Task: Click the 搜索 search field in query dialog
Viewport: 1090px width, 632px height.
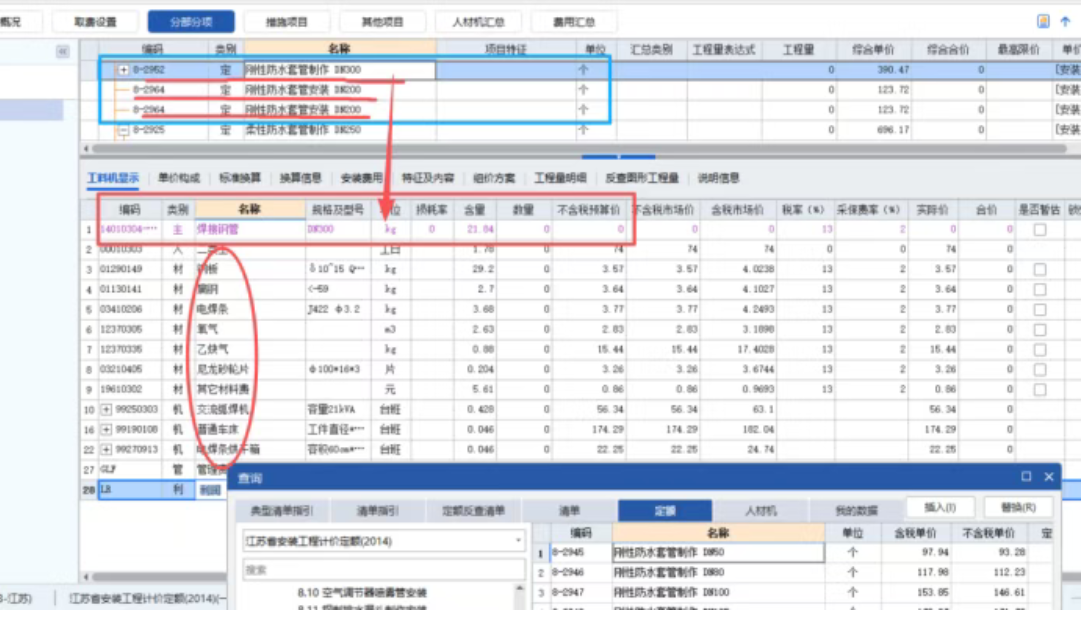Action: tap(383, 569)
